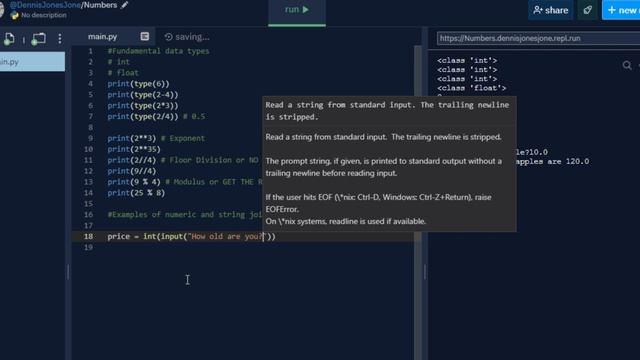
Task: Click 'print(25 % 8)' code line
Action: [136, 193]
